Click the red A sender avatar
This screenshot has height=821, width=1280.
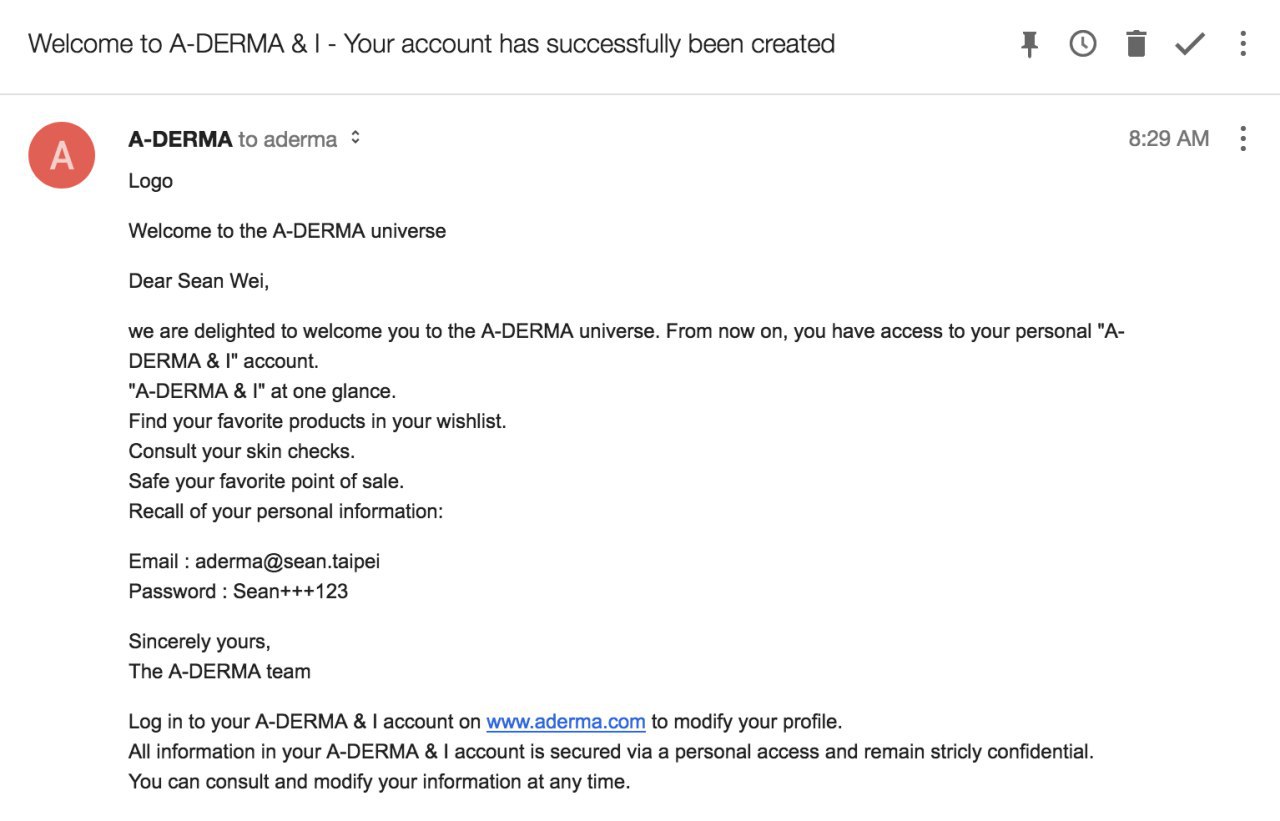pyautogui.click(x=62, y=155)
